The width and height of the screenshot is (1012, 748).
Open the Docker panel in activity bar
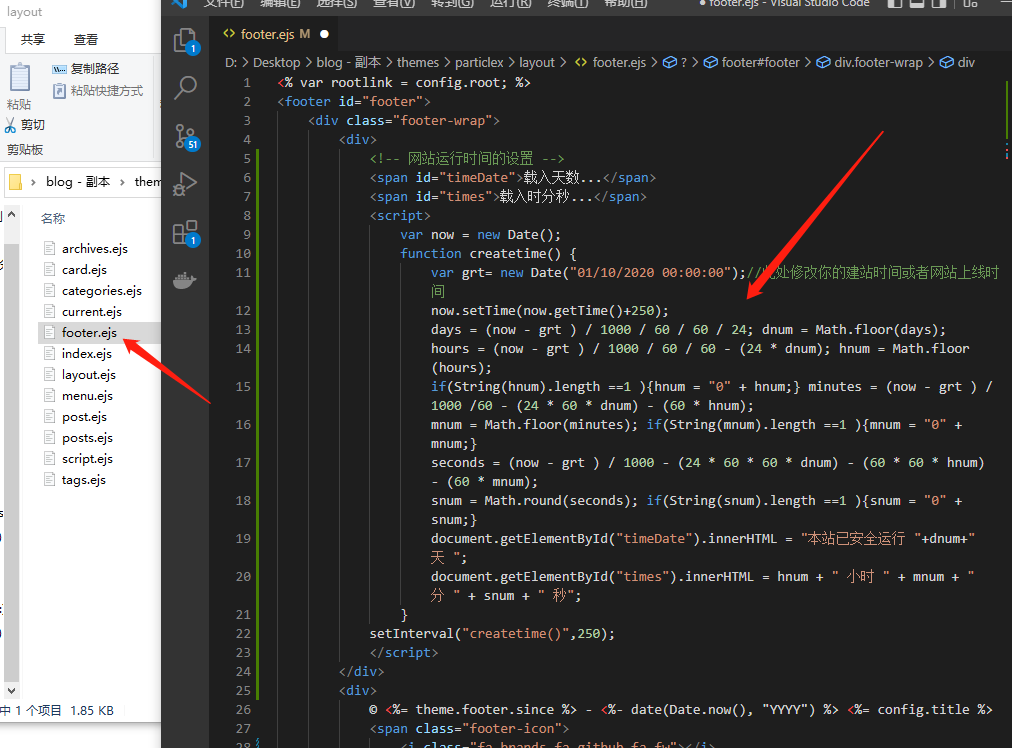pos(185,281)
